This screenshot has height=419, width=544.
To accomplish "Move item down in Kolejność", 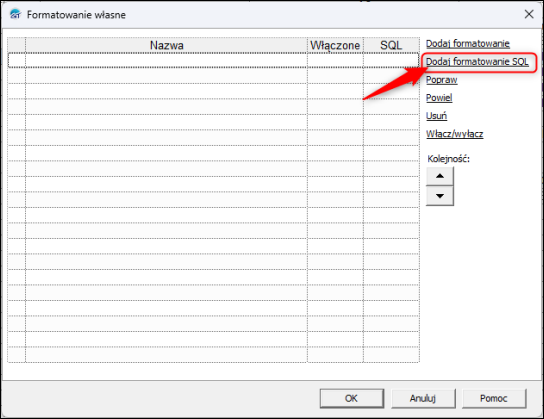I will pyautogui.click(x=440, y=196).
